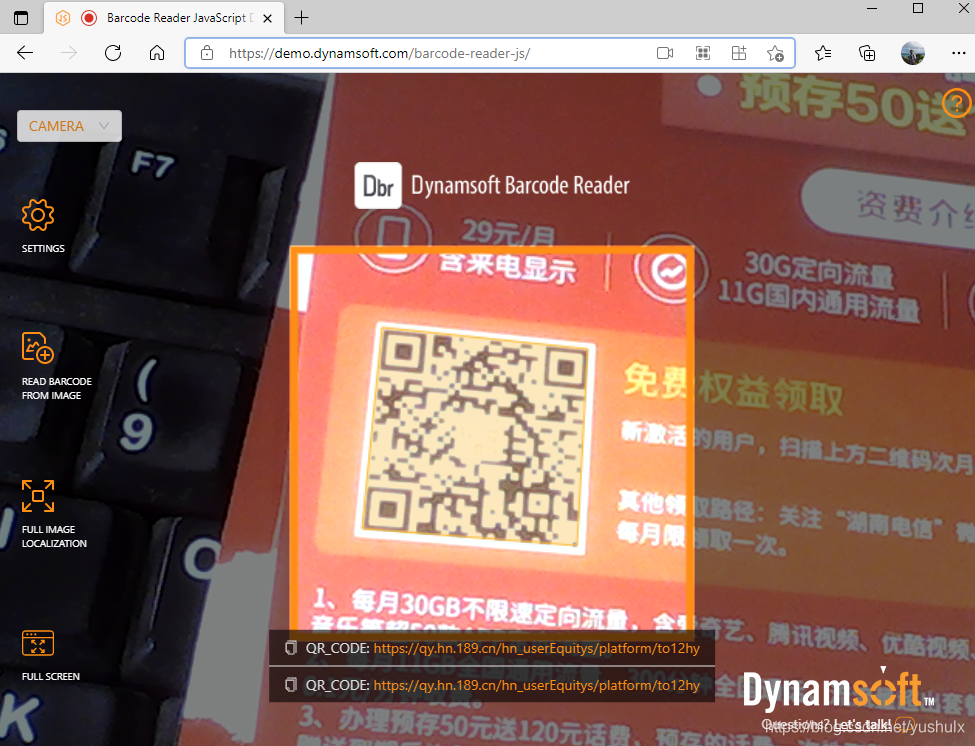Add this page to favorites star
This screenshot has height=746, width=975.
pos(775,53)
